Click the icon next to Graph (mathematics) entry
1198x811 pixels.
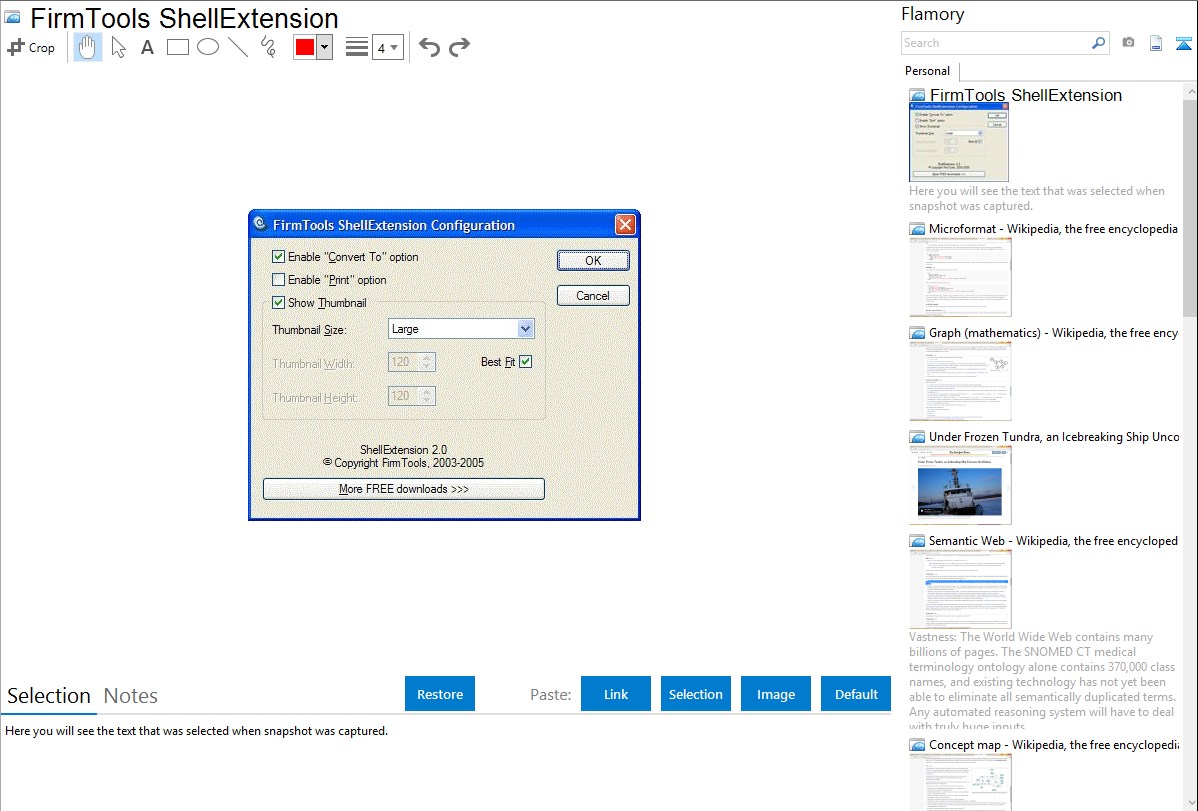point(917,333)
